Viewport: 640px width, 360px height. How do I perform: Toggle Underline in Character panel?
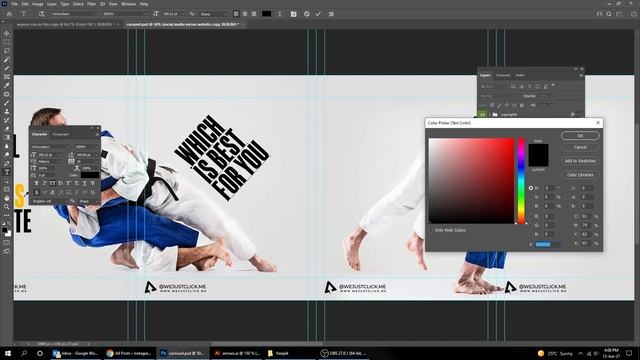[84, 183]
